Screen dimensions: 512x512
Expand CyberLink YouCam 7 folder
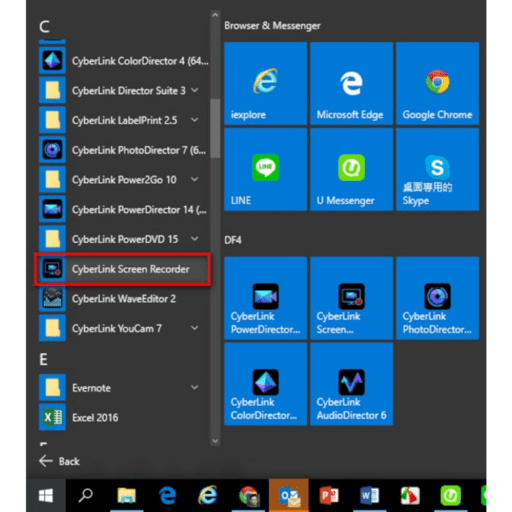tap(195, 328)
